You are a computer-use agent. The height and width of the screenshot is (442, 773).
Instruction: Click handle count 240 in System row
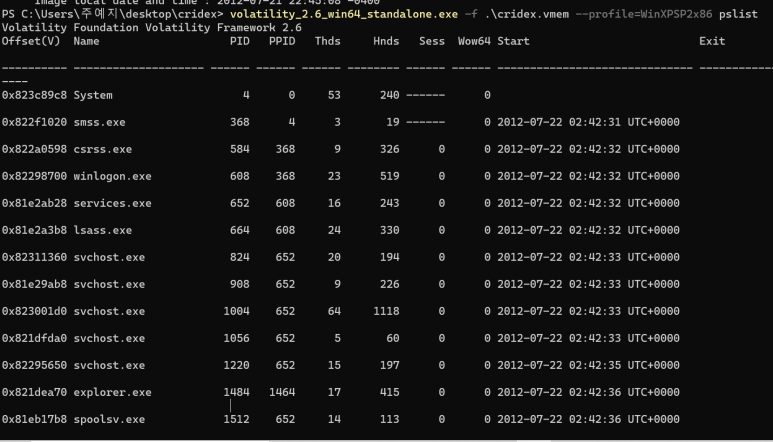tap(389, 95)
